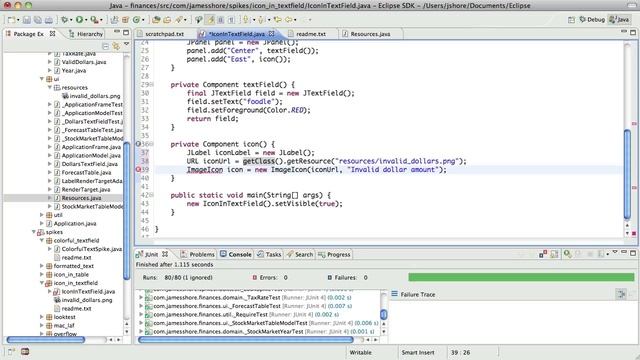Open the Progress view tab

tap(334, 254)
